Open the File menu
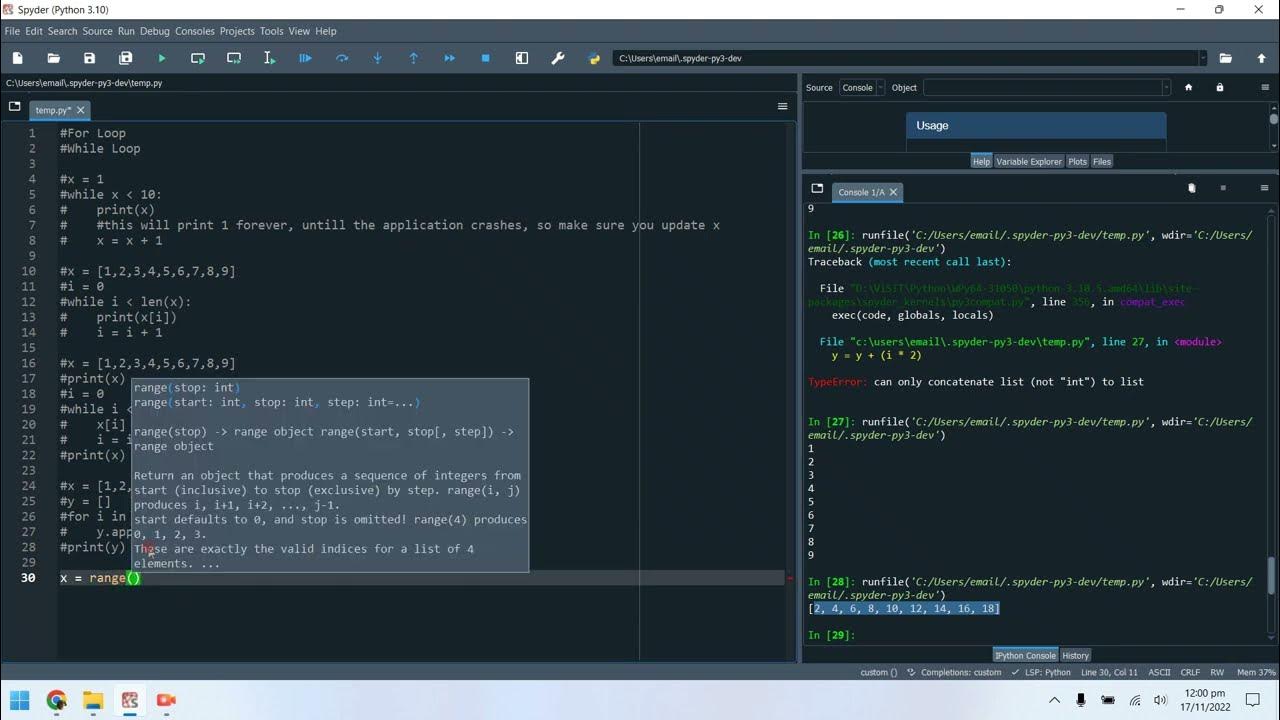This screenshot has height=720, width=1280. point(12,31)
